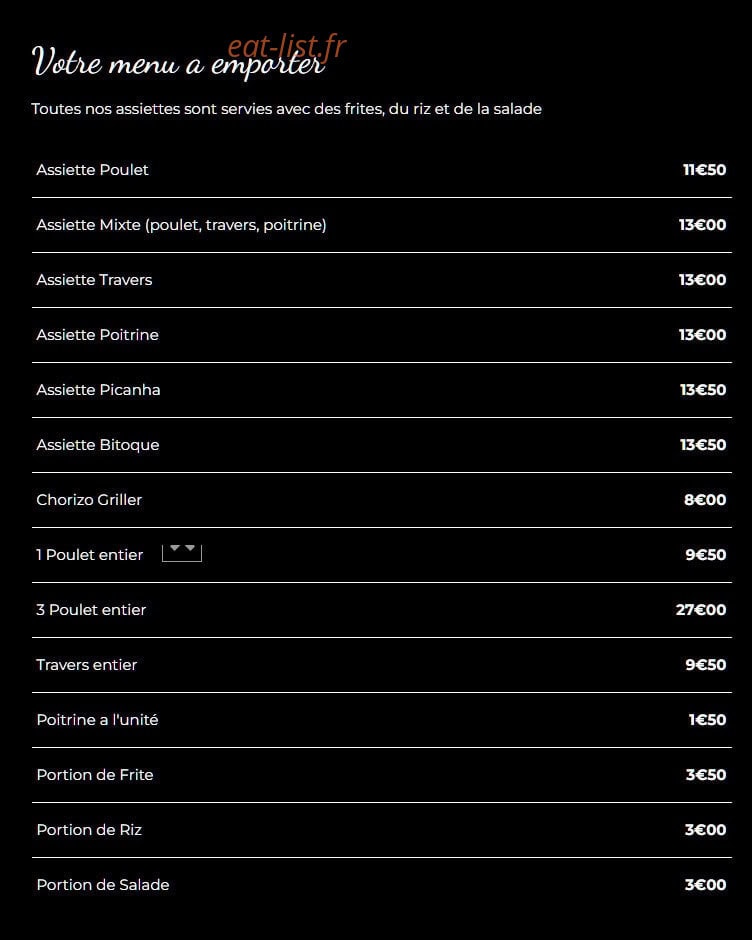Click the 27€00 price of 3 Poulet entier

pos(701,610)
